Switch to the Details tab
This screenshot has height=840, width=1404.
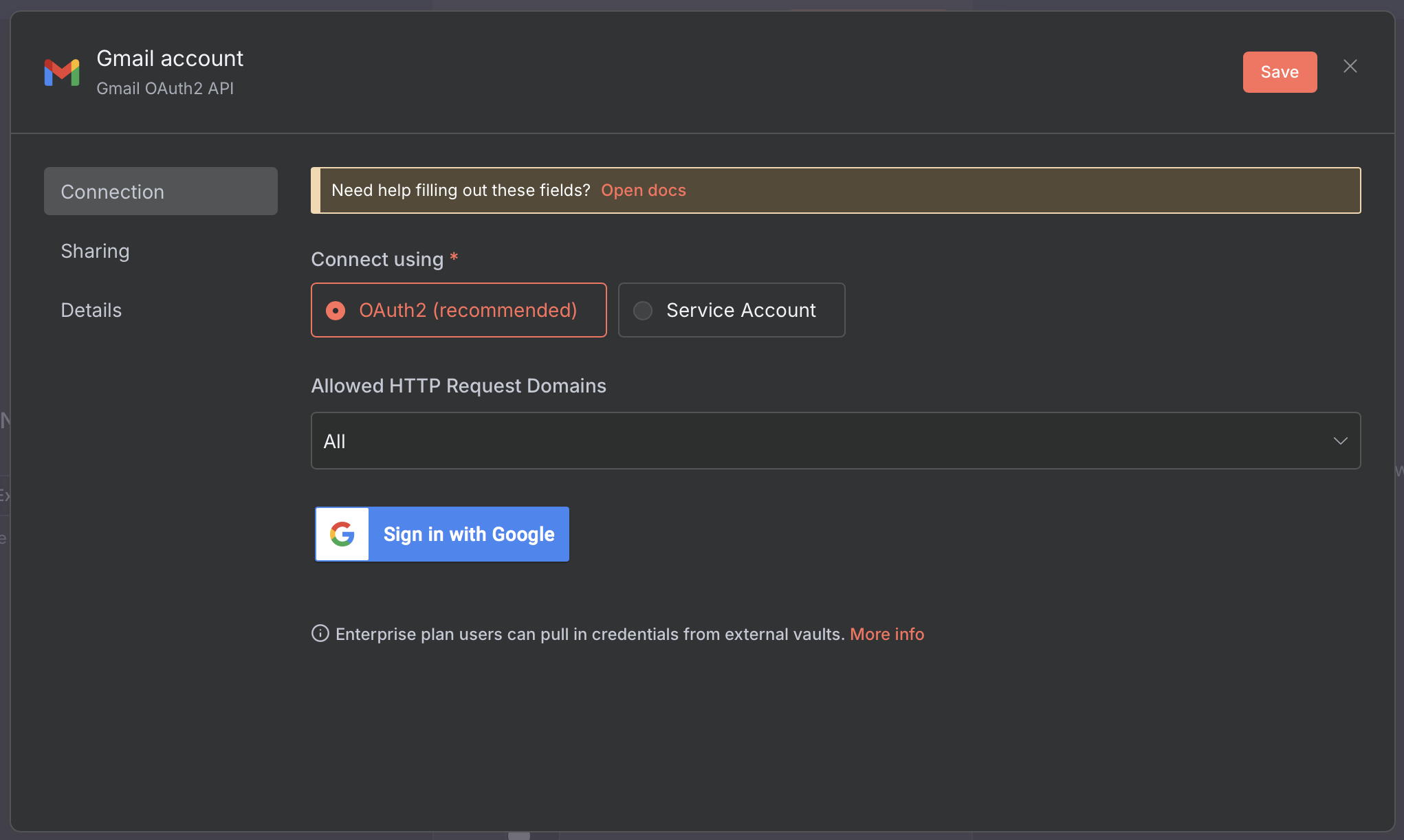tap(91, 310)
